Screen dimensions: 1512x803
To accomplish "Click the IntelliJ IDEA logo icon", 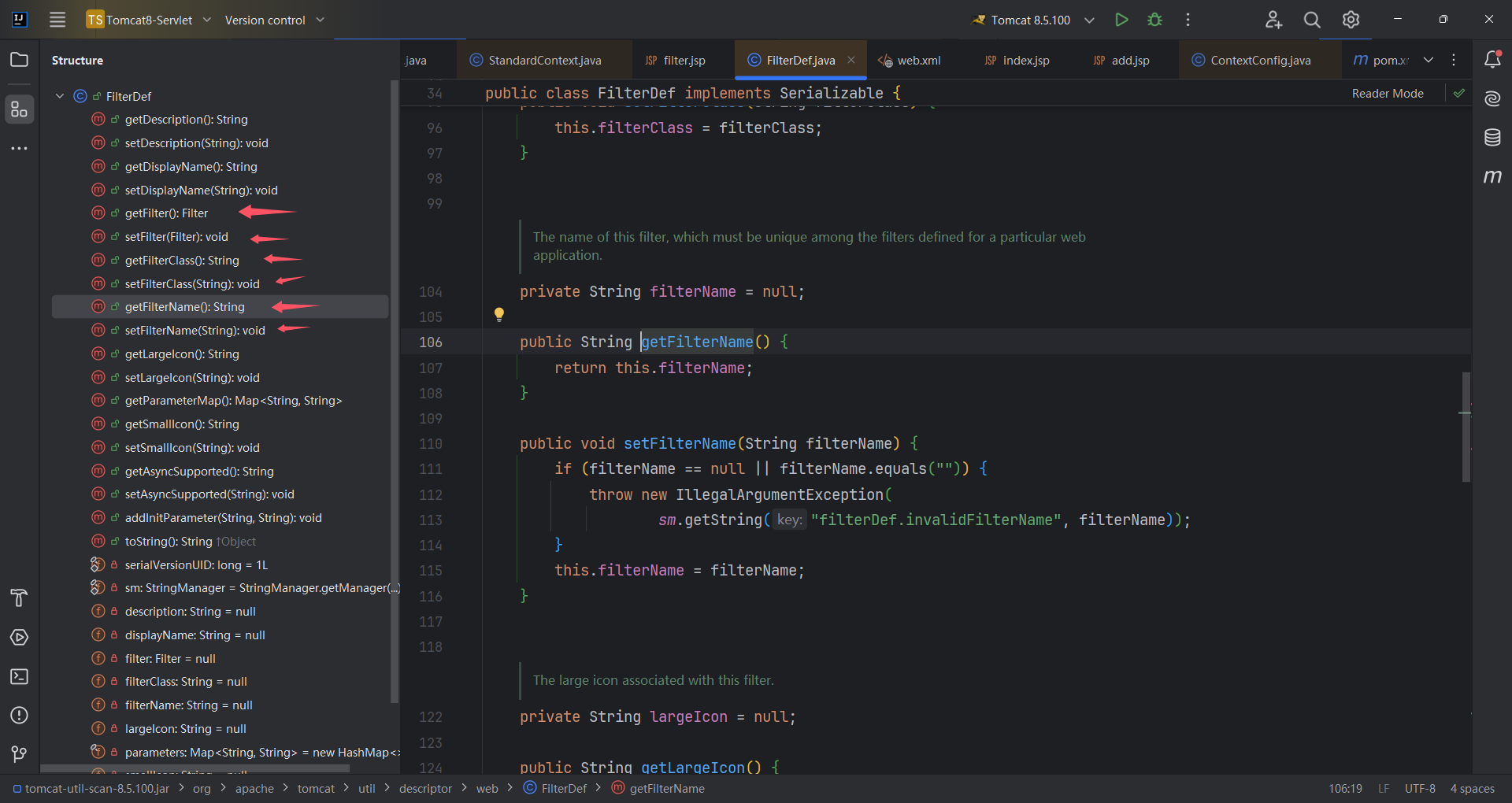I will tap(20, 20).
